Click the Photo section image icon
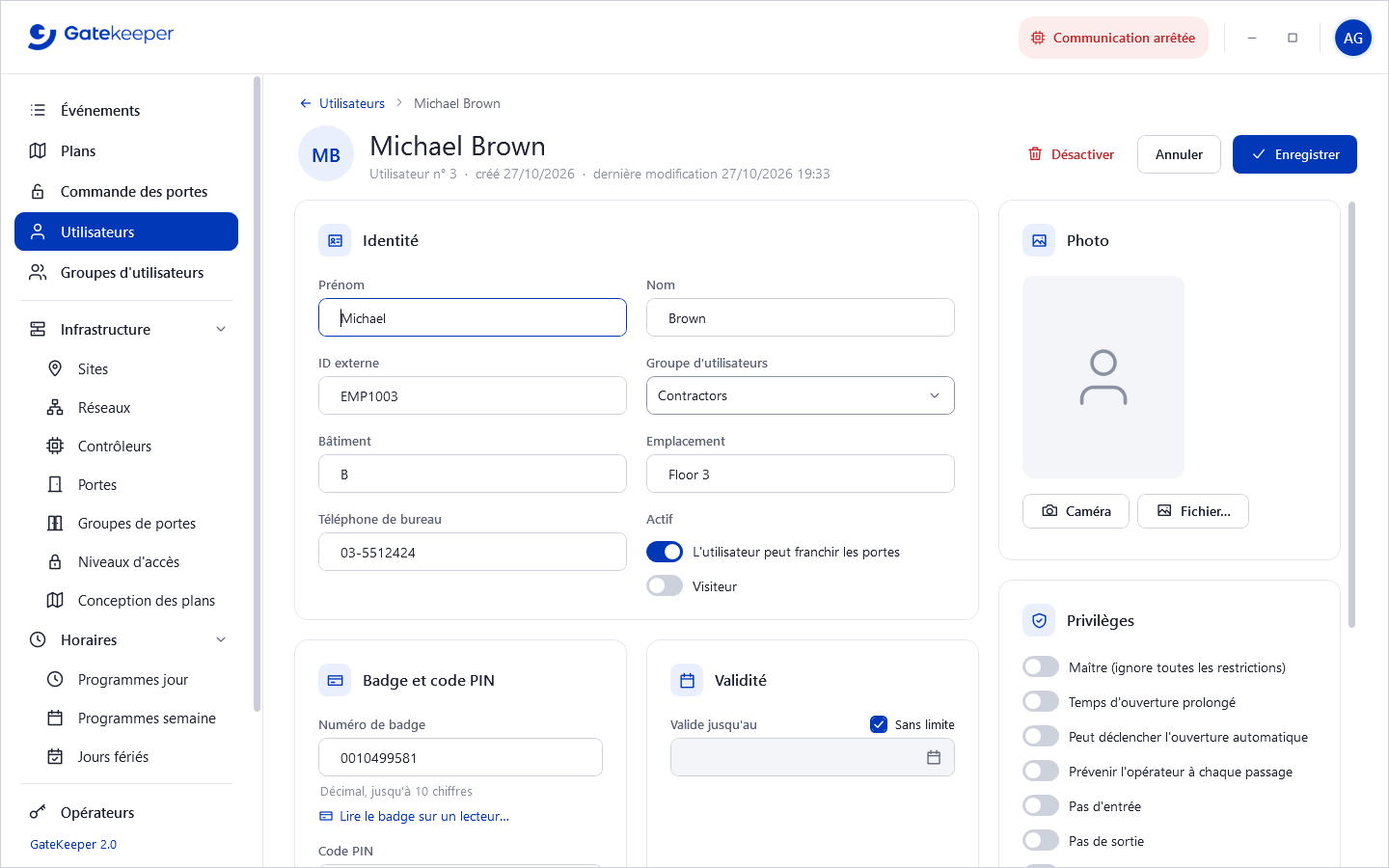This screenshot has width=1389, height=868. 1039,240
